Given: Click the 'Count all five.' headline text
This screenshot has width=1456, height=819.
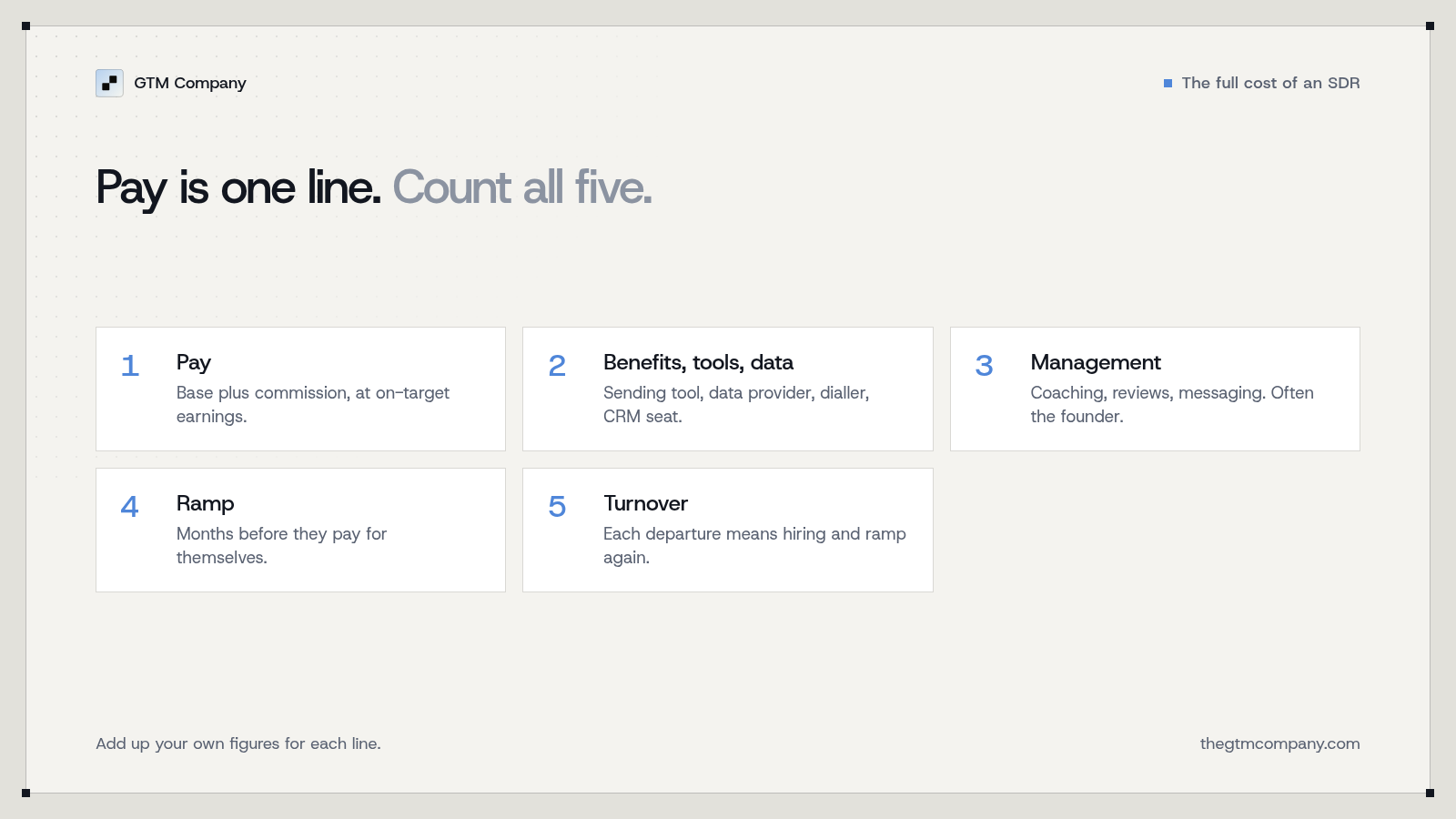Looking at the screenshot, I should [522, 187].
